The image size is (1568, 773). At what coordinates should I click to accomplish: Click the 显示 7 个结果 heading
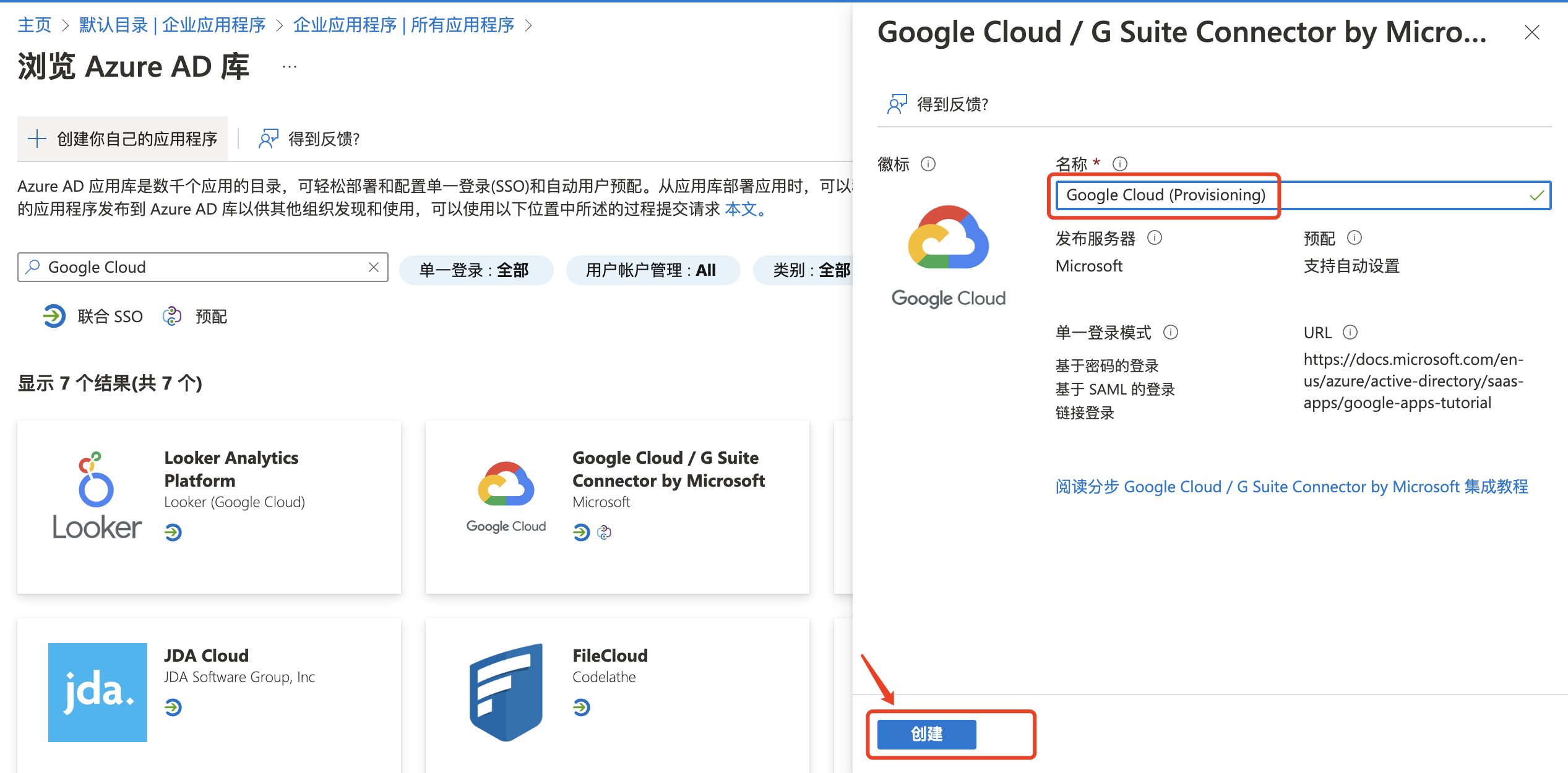pos(110,383)
